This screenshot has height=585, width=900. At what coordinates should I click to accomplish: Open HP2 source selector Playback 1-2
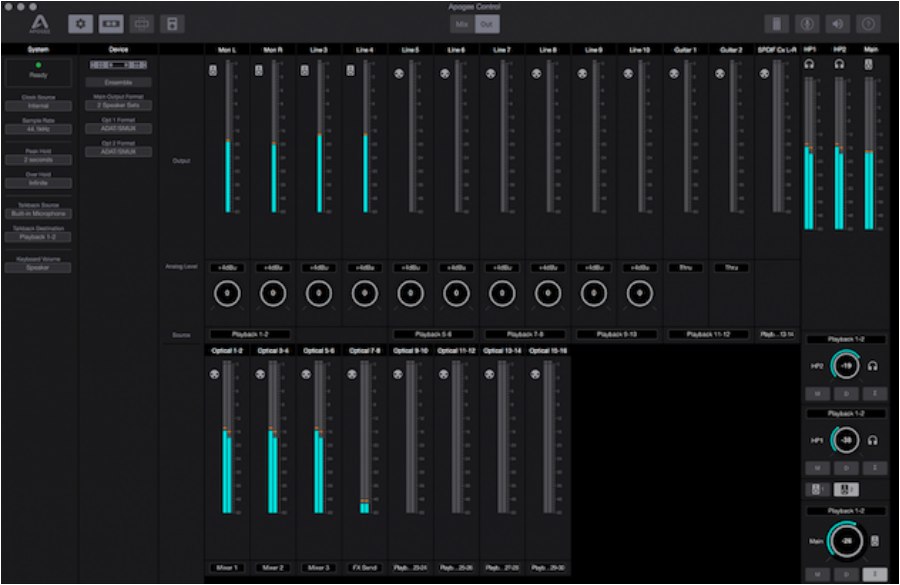click(846, 339)
